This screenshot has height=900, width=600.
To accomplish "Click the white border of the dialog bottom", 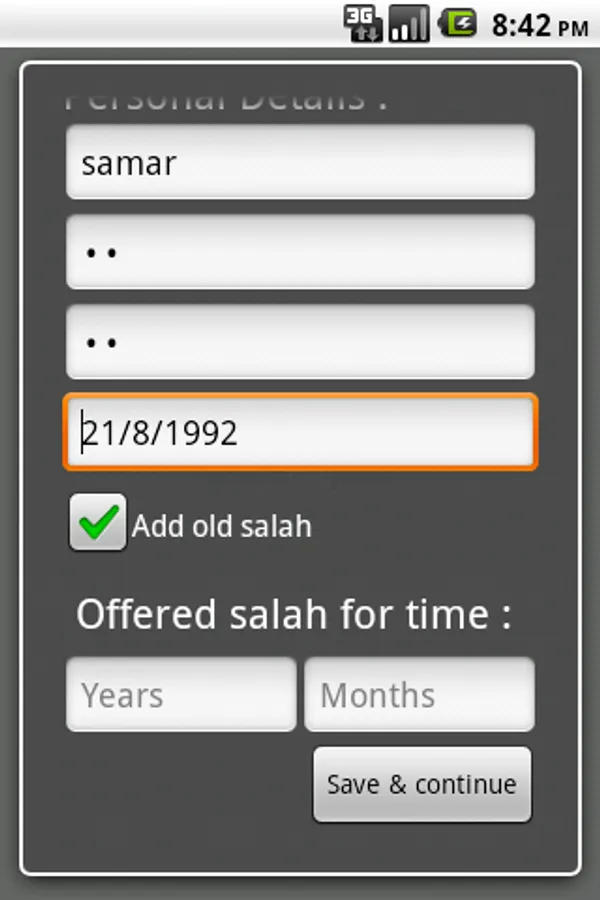I will tap(300, 874).
